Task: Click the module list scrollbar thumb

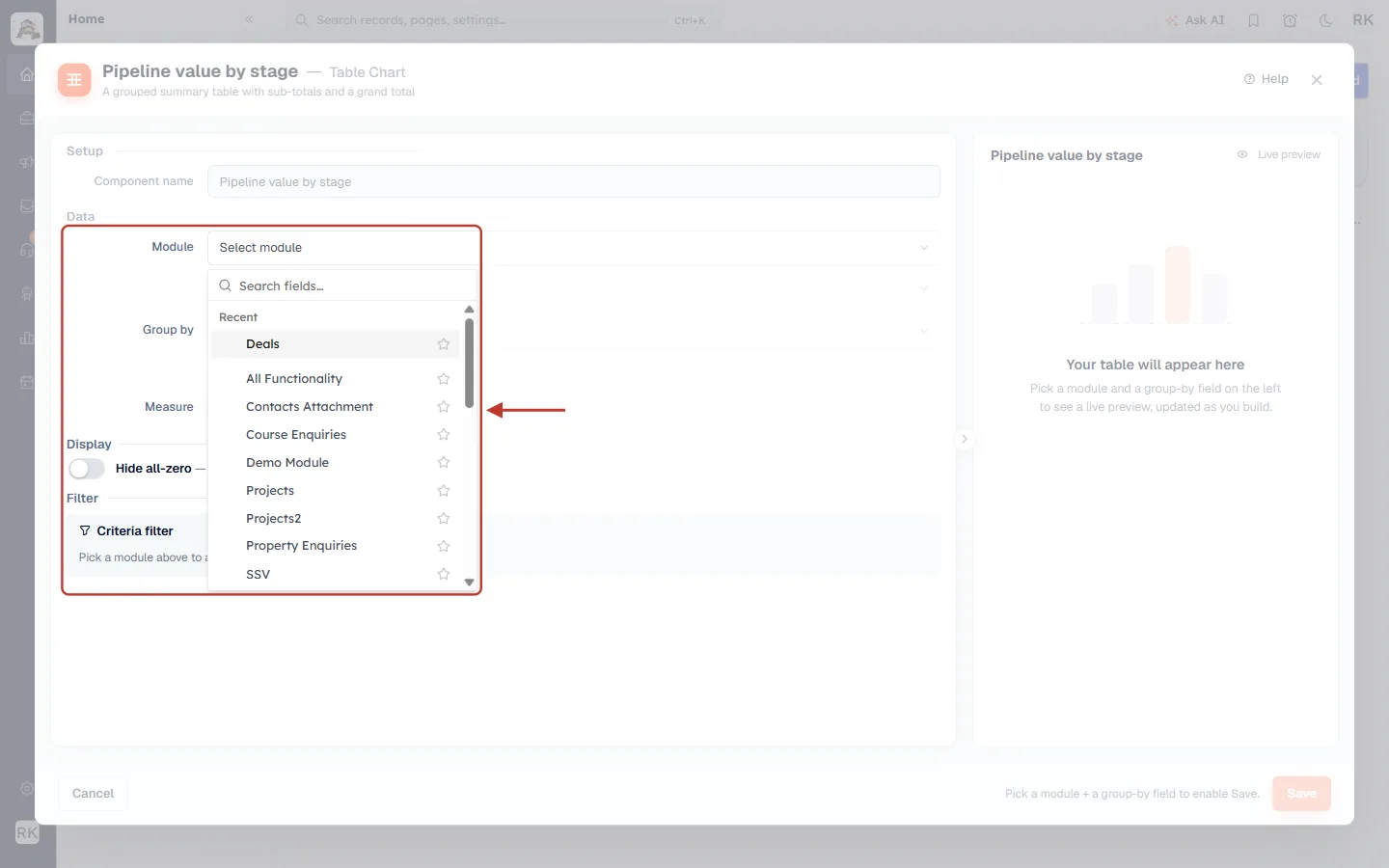Action: pyautogui.click(x=470, y=363)
